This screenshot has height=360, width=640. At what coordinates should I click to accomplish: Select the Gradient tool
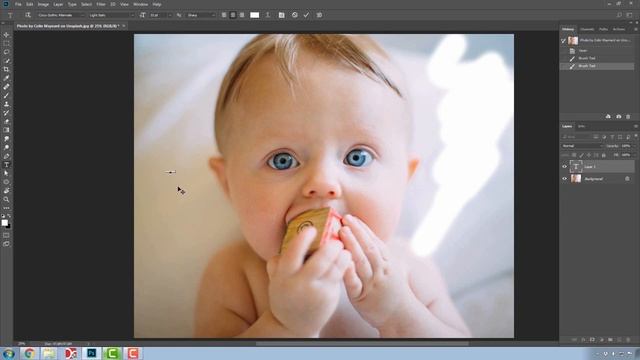point(6,130)
